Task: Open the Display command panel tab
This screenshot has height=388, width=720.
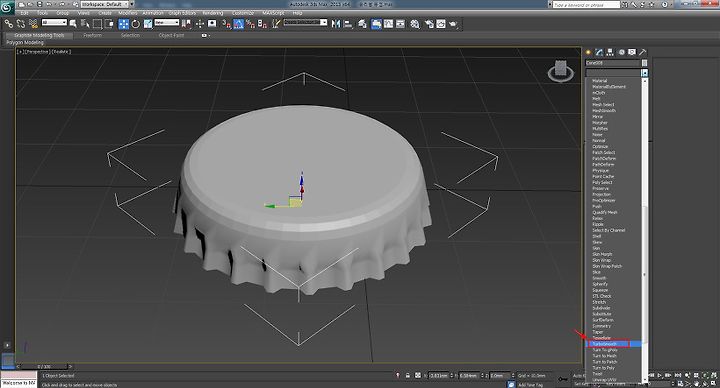Action: click(632, 52)
